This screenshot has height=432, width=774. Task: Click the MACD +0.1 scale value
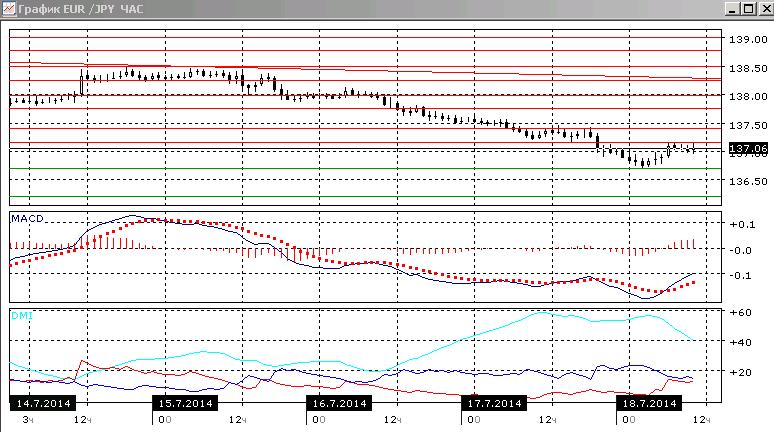coord(743,225)
